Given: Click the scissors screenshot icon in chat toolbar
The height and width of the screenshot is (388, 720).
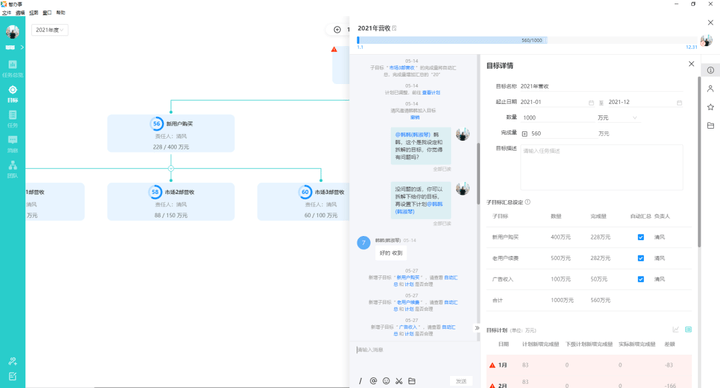Looking at the screenshot, I should pyautogui.click(x=399, y=381).
